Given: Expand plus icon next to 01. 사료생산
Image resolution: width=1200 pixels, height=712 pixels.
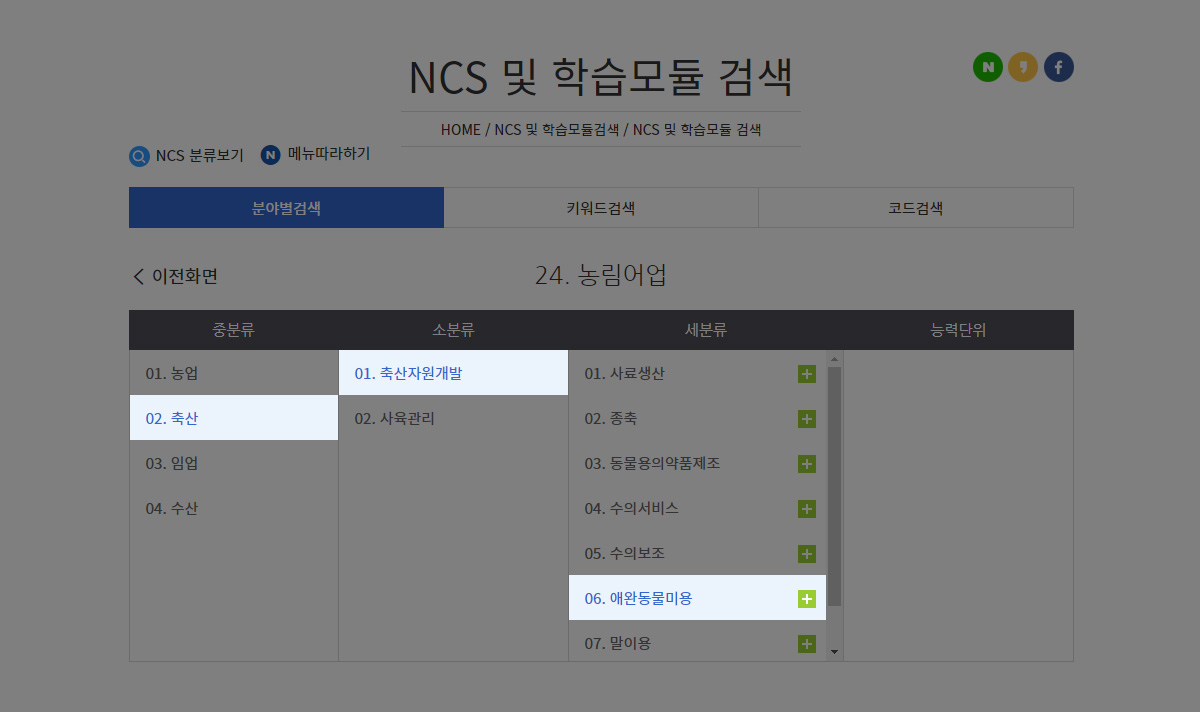Looking at the screenshot, I should click(807, 374).
